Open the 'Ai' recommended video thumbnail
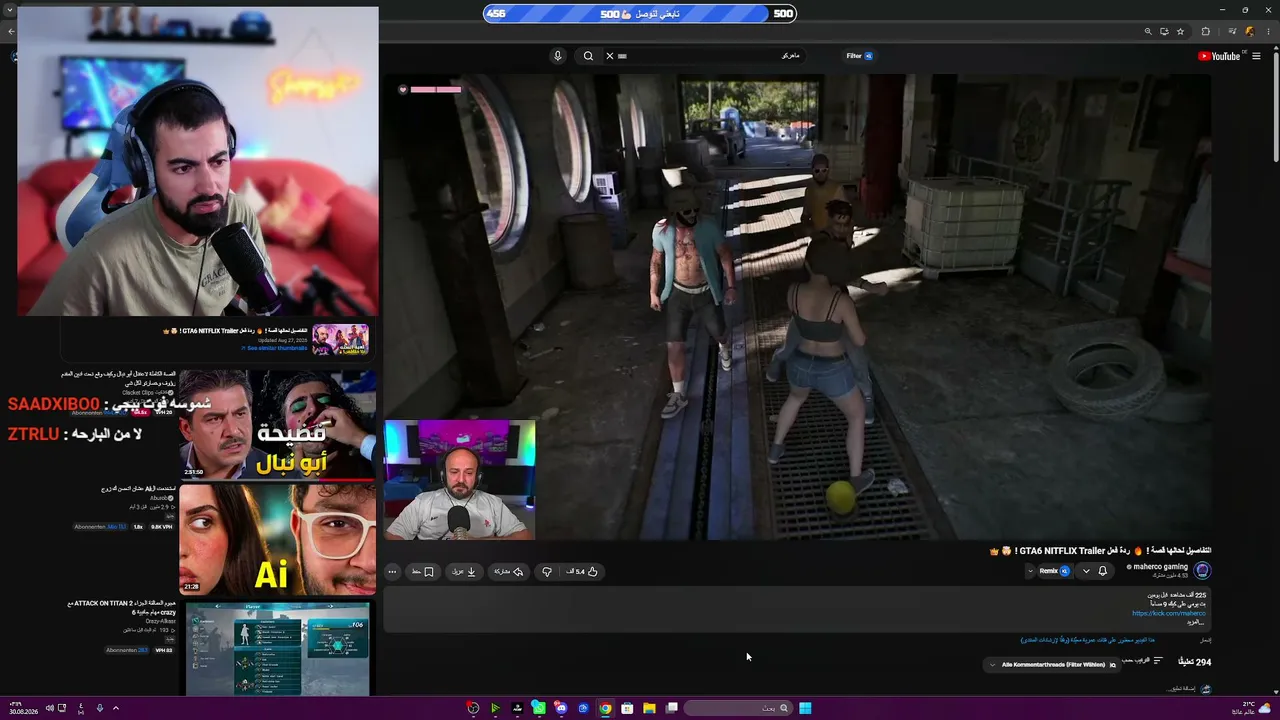1280x720 pixels. (x=277, y=539)
